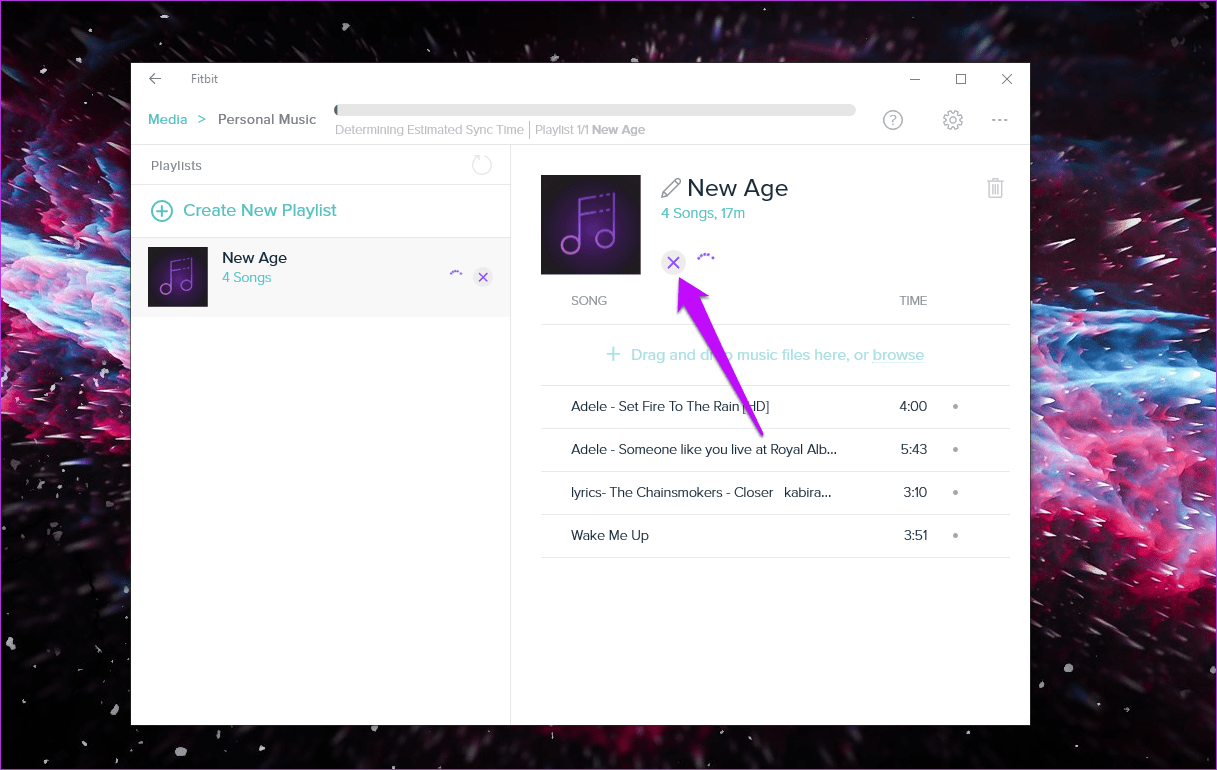Click the browse link to add music

pyautogui.click(x=898, y=355)
